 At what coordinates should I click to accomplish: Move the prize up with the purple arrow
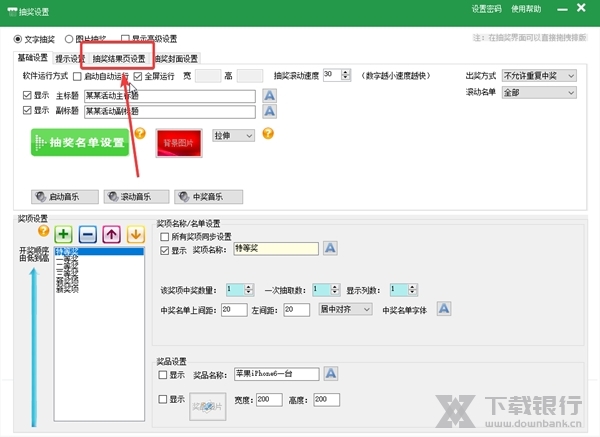(112, 234)
